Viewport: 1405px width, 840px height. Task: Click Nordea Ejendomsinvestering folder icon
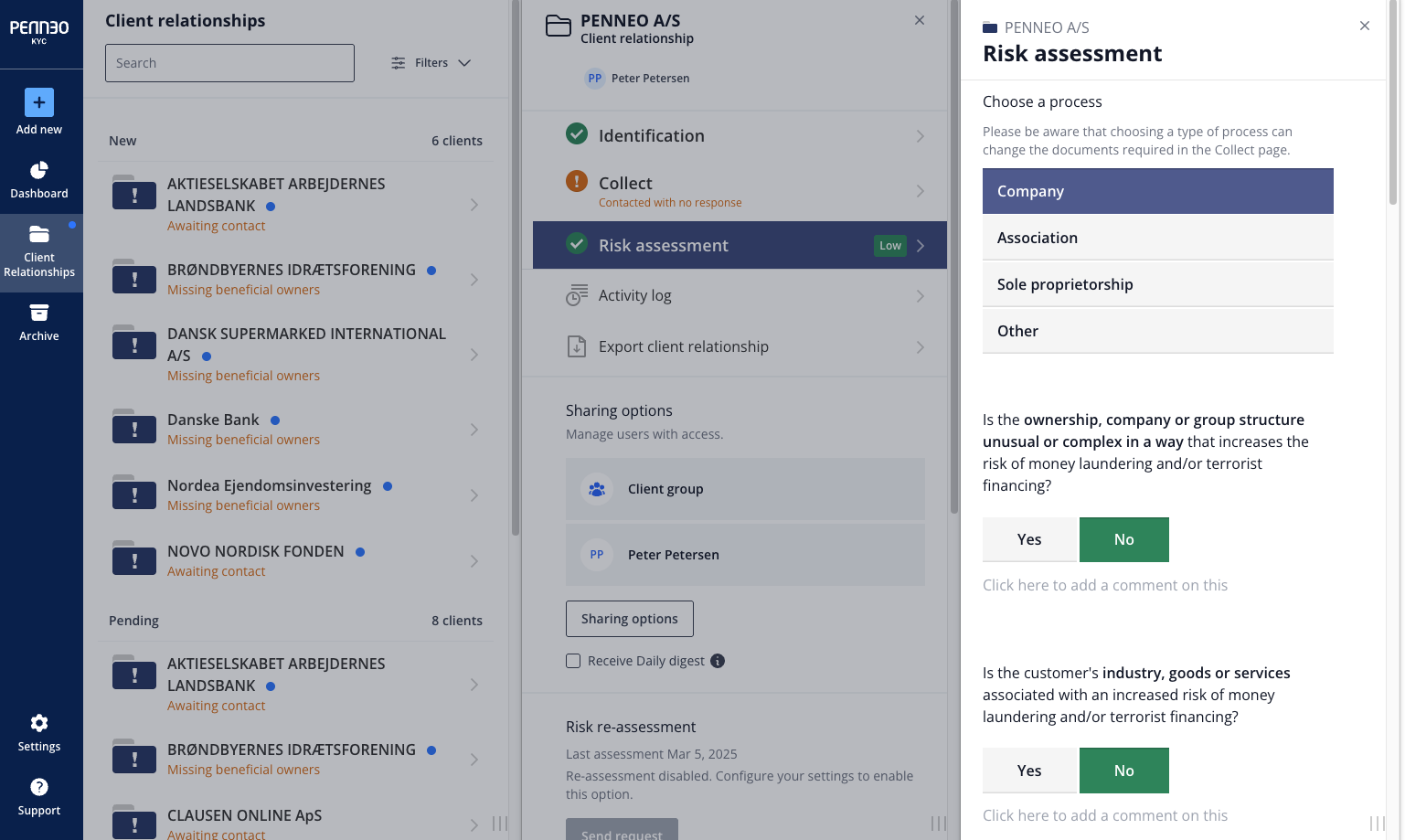pyautogui.click(x=134, y=494)
